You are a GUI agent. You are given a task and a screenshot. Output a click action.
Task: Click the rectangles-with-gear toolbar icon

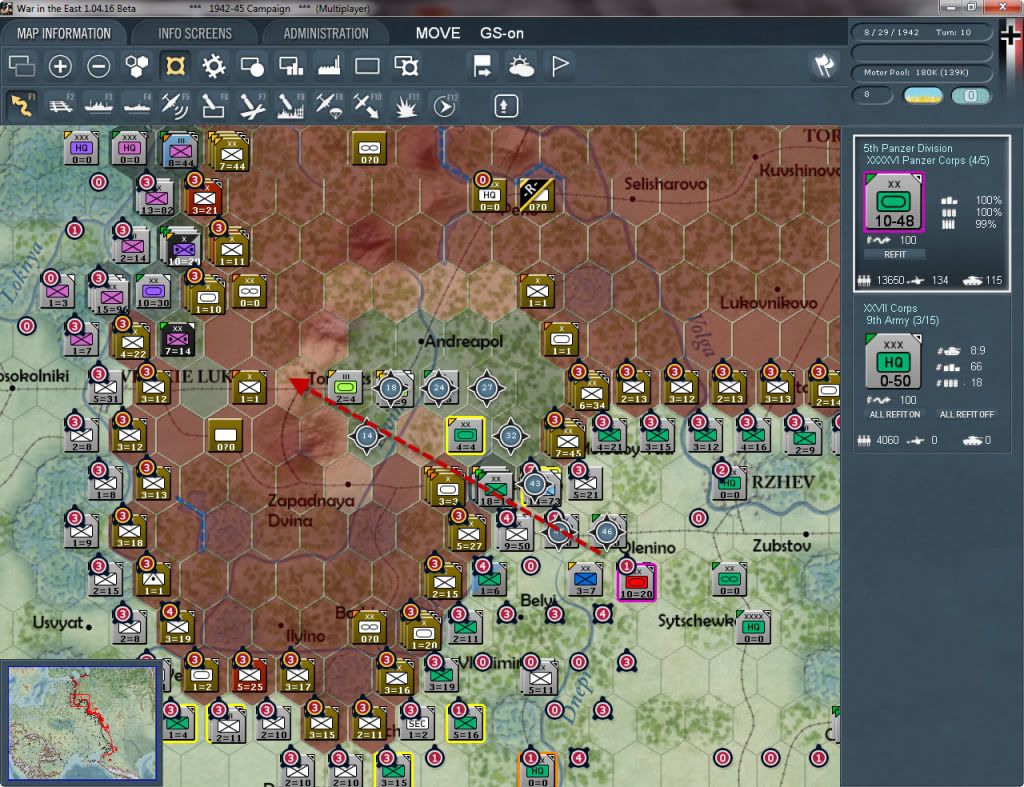406,66
